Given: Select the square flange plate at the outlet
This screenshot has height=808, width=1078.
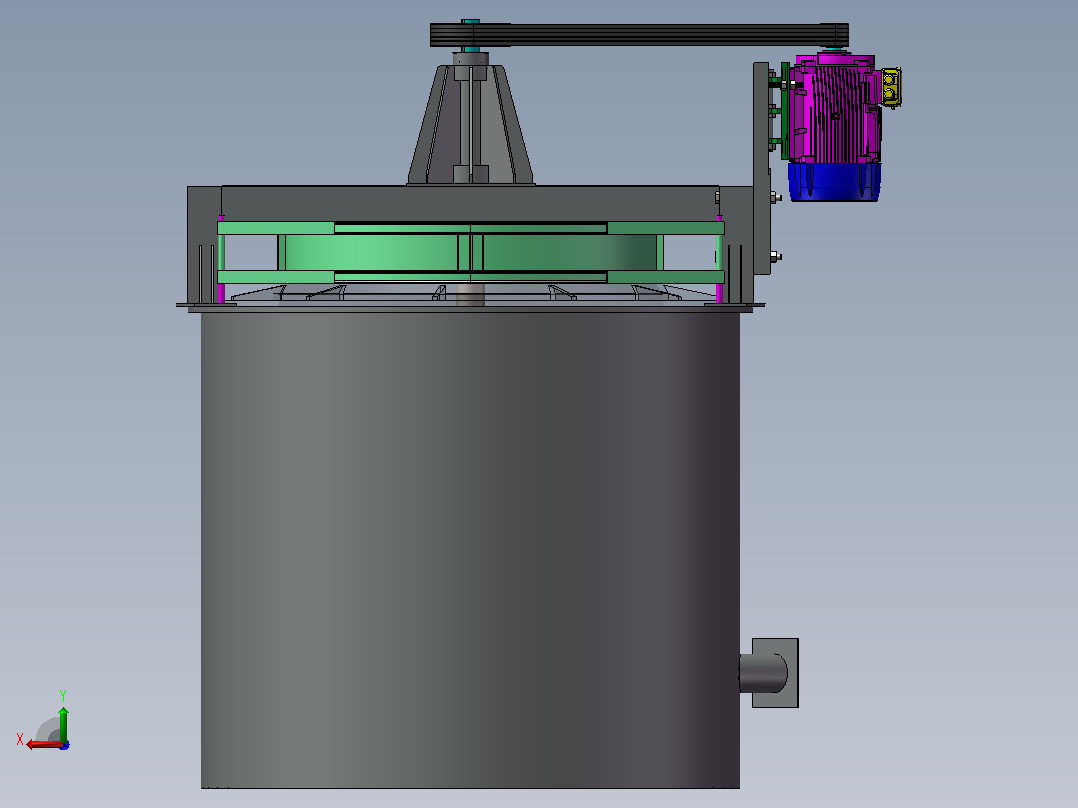Looking at the screenshot, I should pyautogui.click(x=776, y=673).
